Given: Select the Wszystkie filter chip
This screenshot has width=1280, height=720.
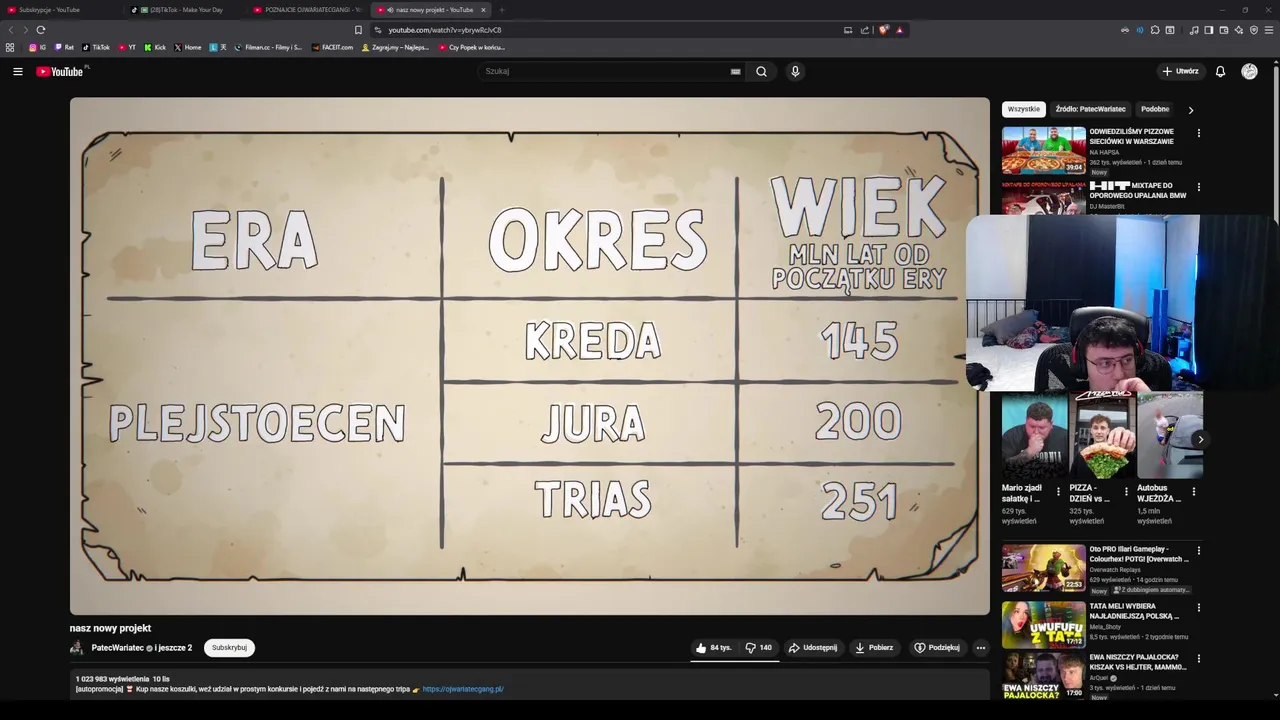Looking at the screenshot, I should (x=1024, y=109).
